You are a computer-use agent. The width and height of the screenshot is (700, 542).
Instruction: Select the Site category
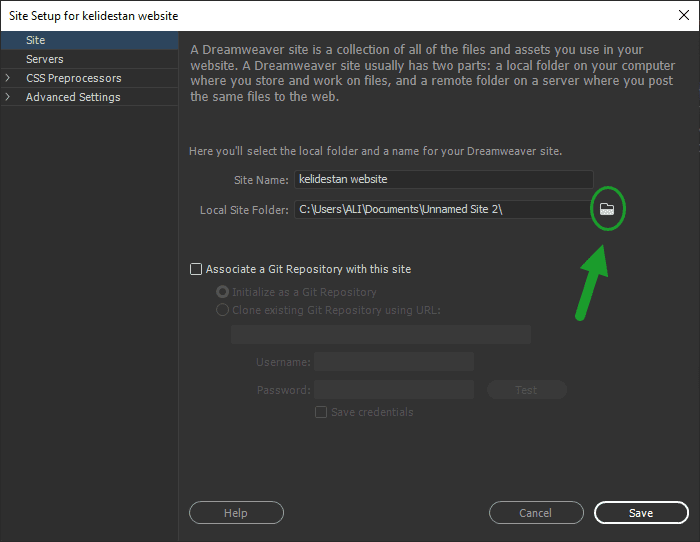[89, 40]
